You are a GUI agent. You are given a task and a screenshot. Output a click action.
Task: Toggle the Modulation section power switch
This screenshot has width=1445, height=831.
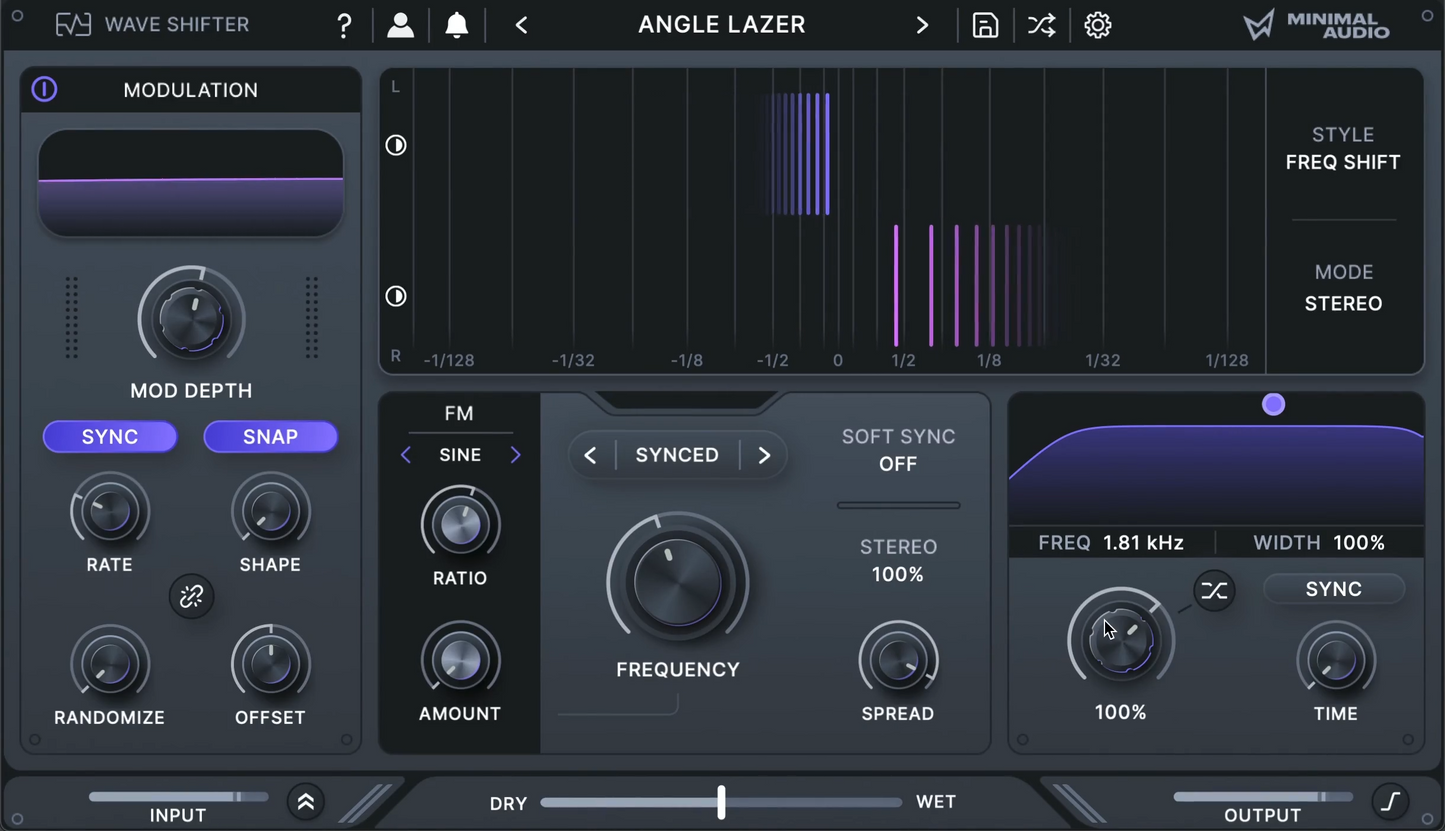click(x=44, y=89)
